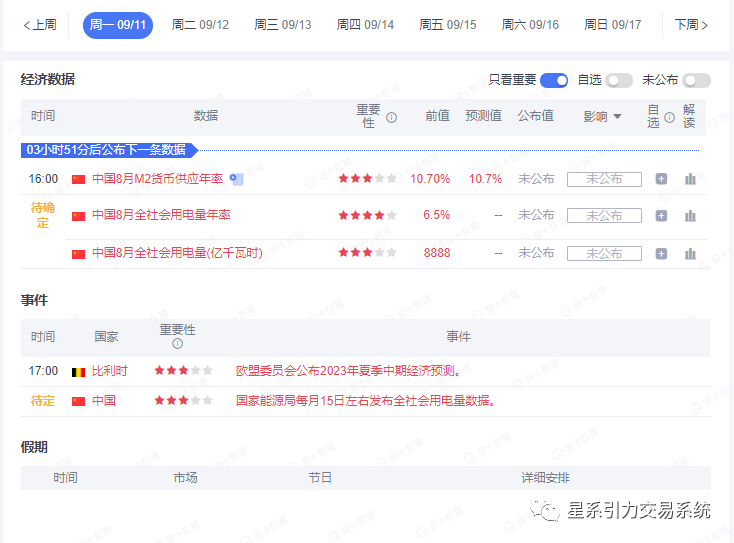
Task: Click 待确定 time label in data table
Action: (43, 215)
